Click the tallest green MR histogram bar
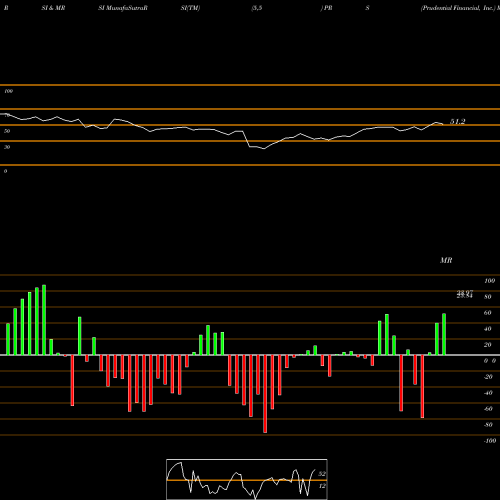Image resolution: width=500 pixels, height=500 pixels. tap(44, 320)
